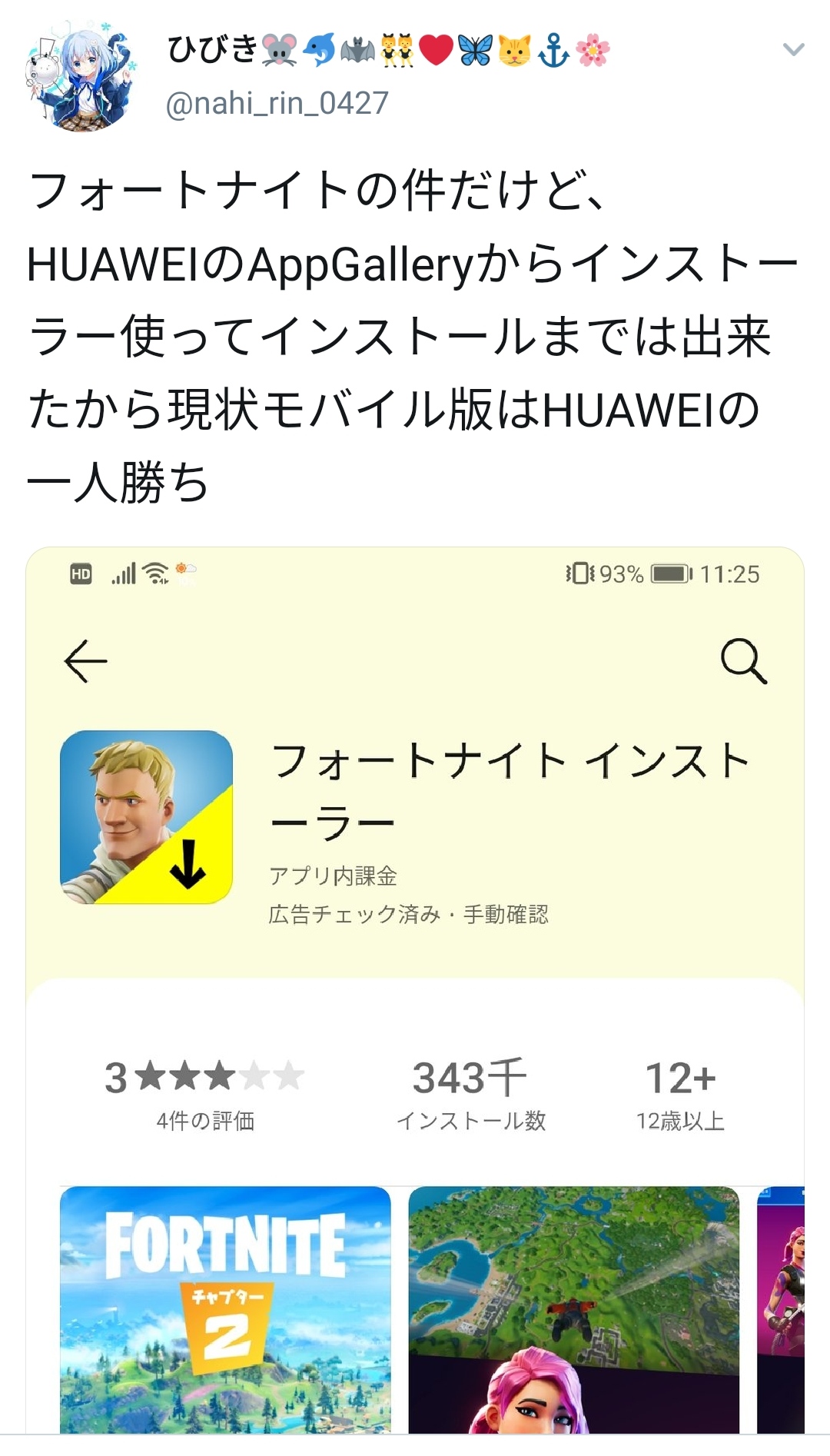Tap the 12+ age rating
Viewport: 830px width, 1456px height.
pos(680,1078)
